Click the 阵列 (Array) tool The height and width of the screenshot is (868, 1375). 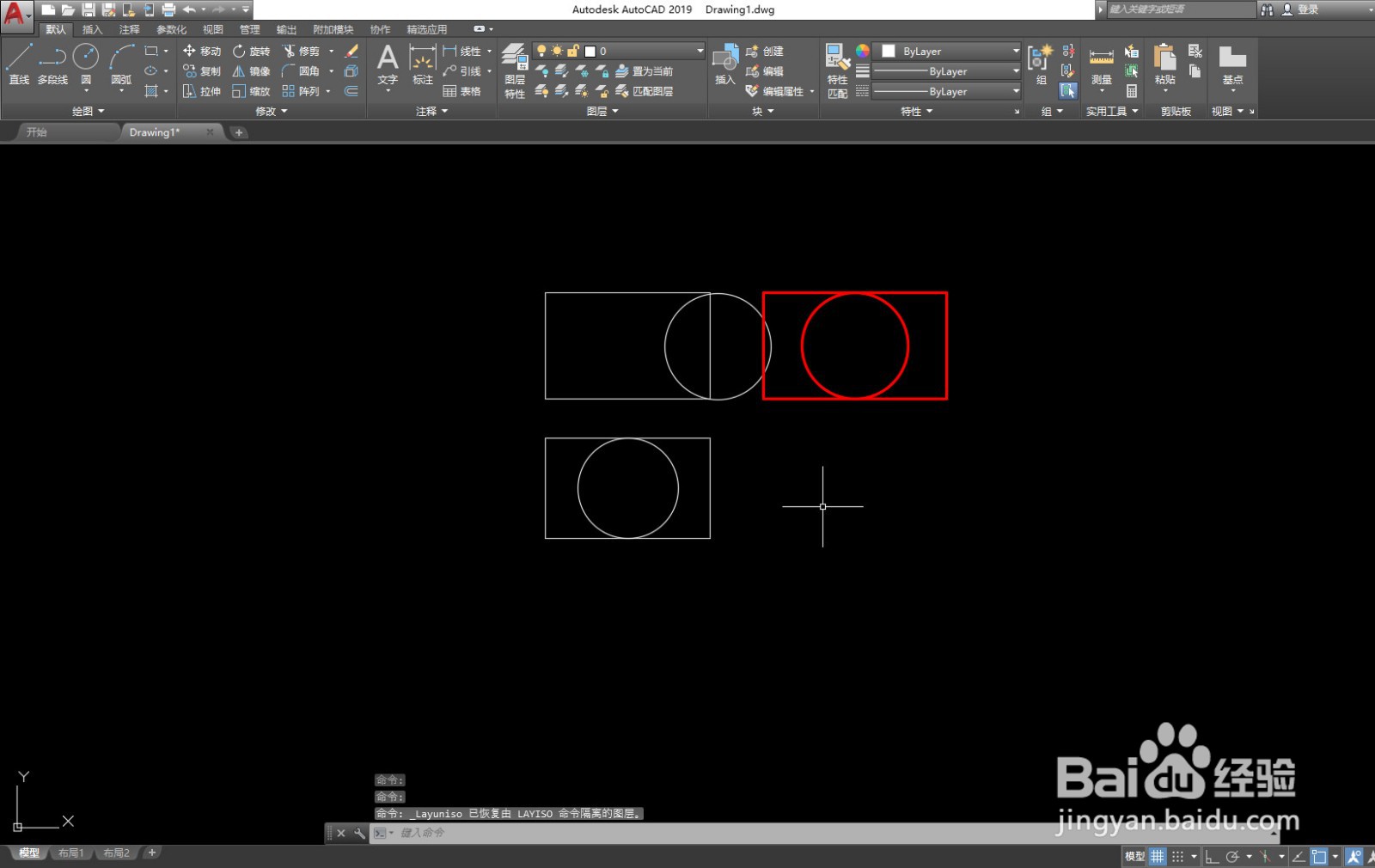pos(301,91)
